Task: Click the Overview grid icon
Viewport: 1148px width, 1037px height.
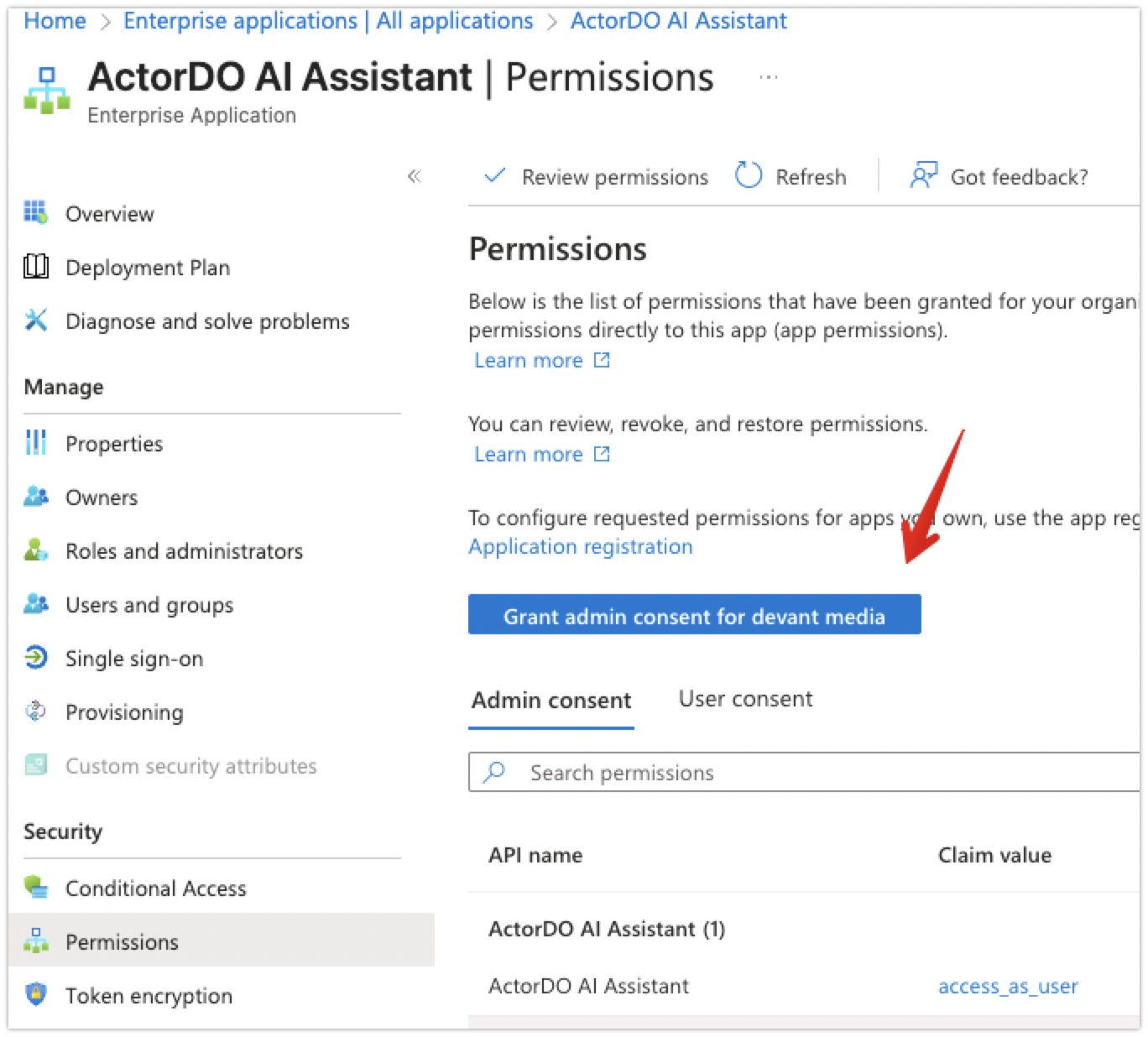Action: coord(36,213)
